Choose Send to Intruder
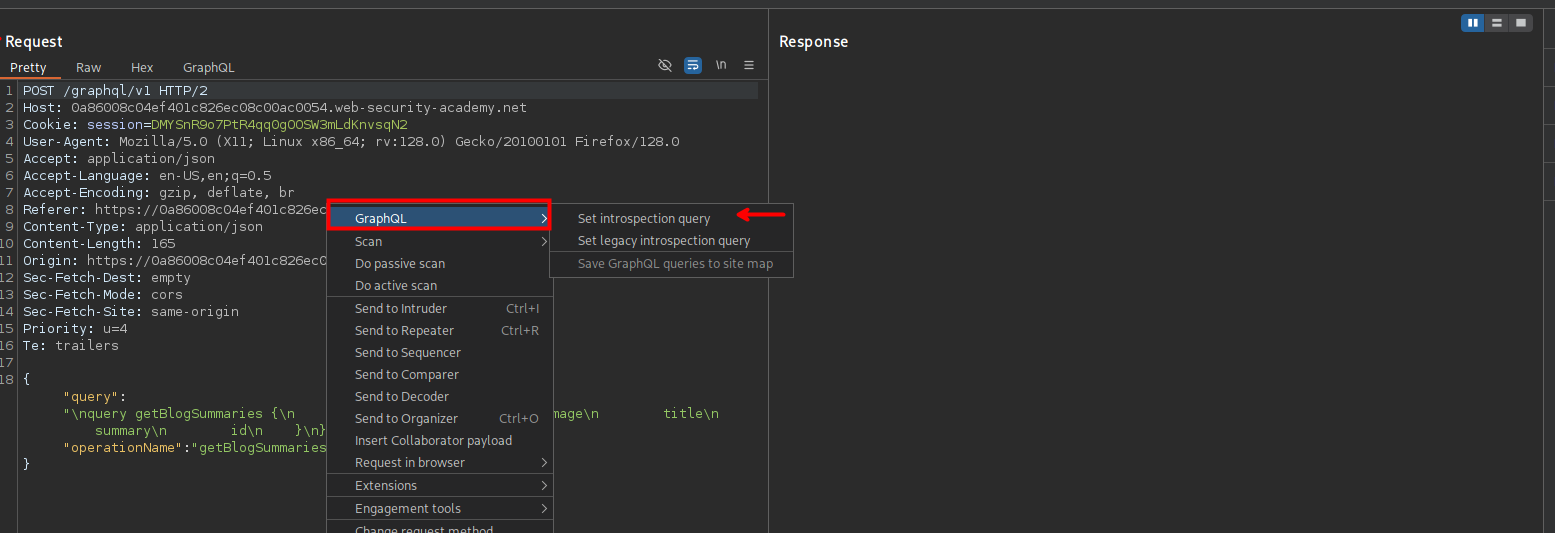The image size is (1555, 533). click(401, 309)
